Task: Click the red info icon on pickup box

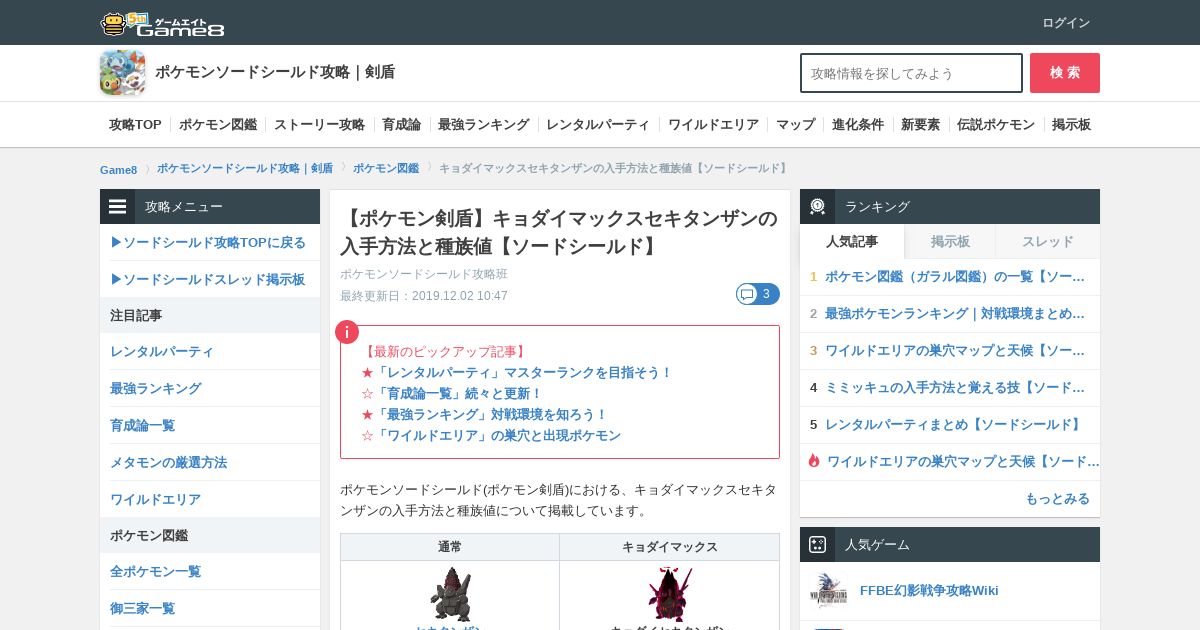Action: (x=347, y=332)
